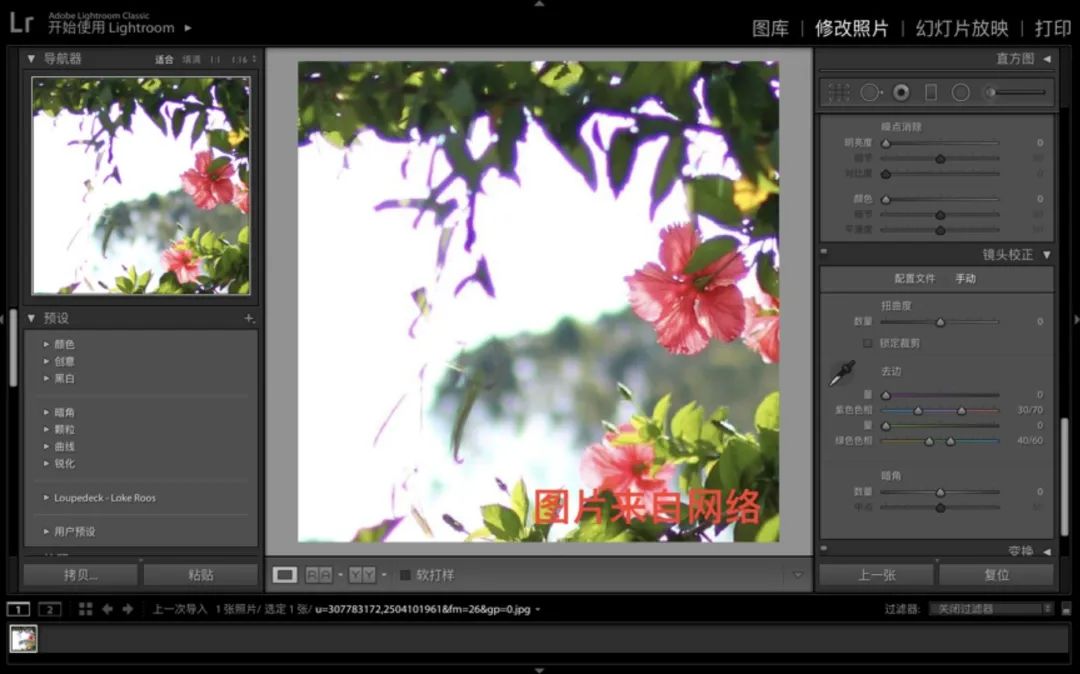Collapse the 导航器 navigator panel
1080x674 pixels.
31,59
